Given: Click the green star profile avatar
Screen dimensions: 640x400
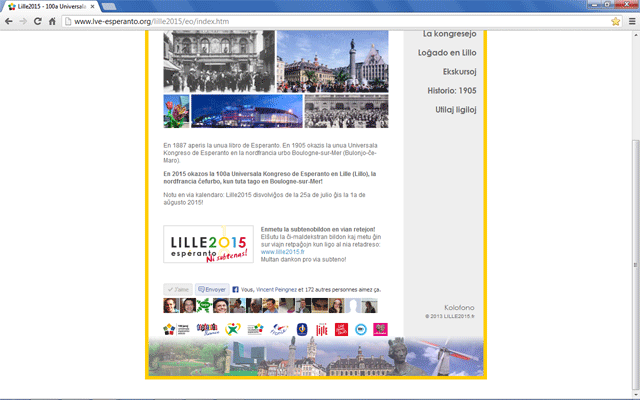Looking at the screenshot, I should tap(204, 305).
